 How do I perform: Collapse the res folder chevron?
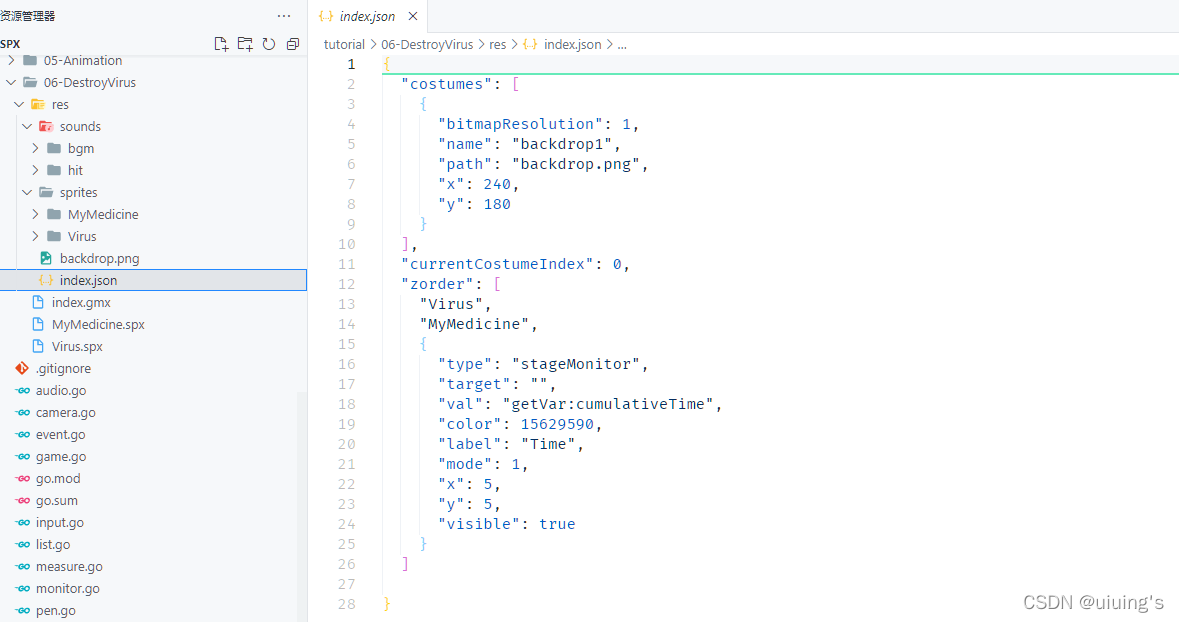20,104
